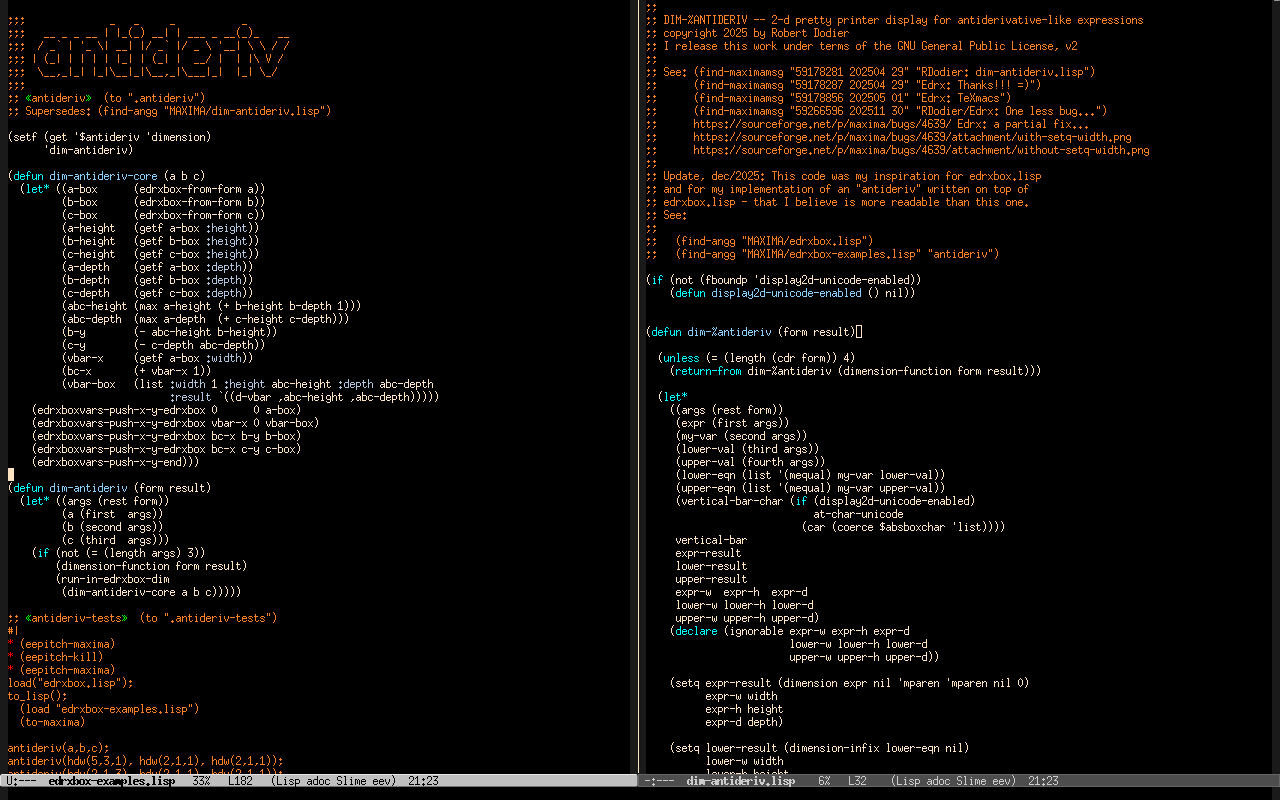Click the U: coding system indicator in left mode line
The image size is (1280, 800).
pos(12,781)
